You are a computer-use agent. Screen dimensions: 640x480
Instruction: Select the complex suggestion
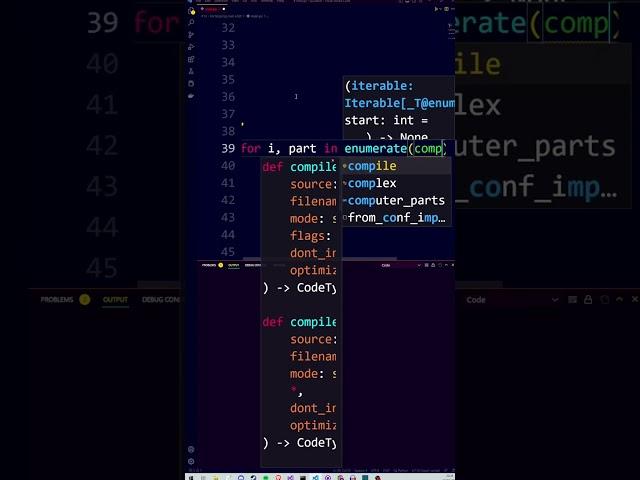click(396, 183)
